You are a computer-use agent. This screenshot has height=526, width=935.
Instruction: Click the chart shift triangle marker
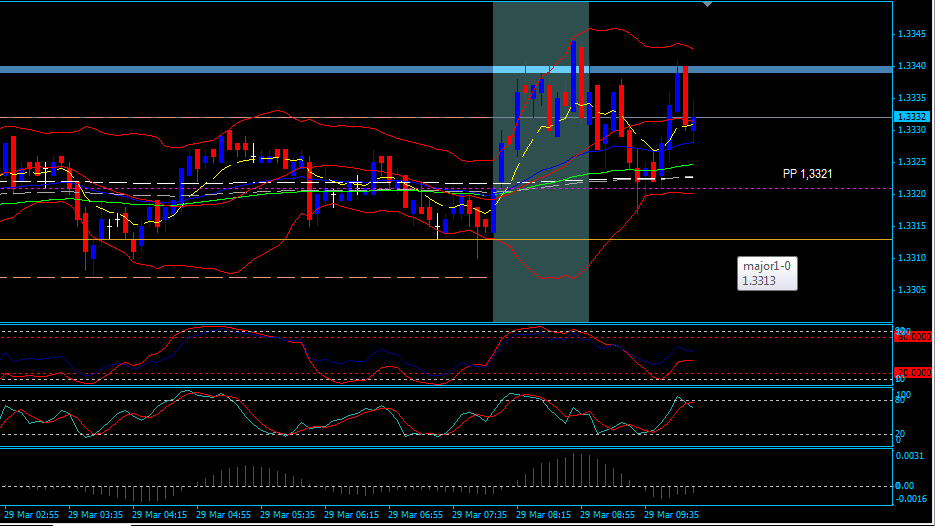(x=707, y=4)
